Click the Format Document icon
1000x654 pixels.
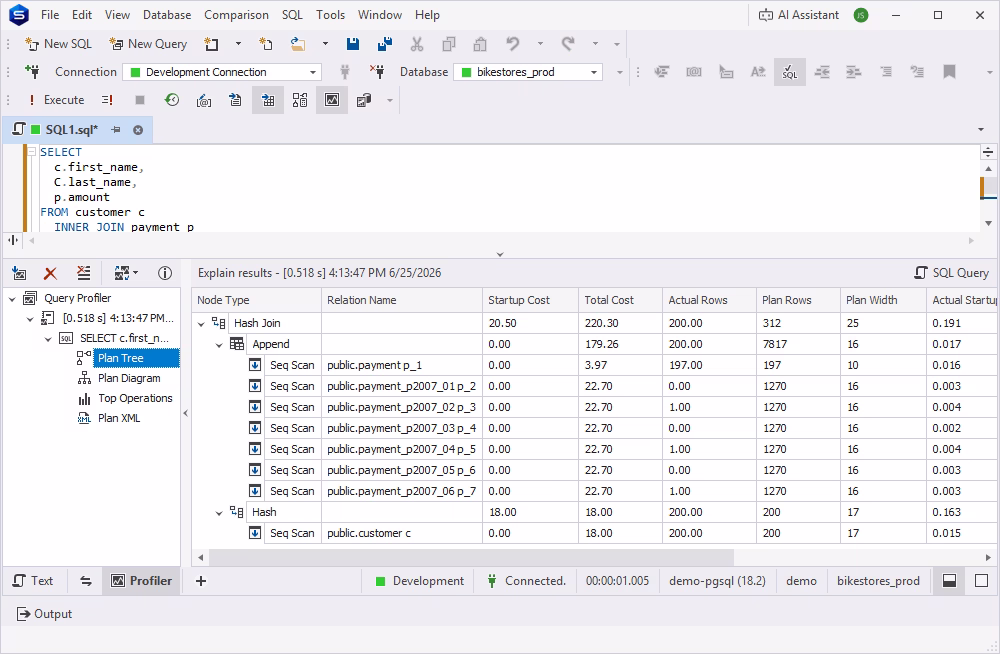point(662,71)
